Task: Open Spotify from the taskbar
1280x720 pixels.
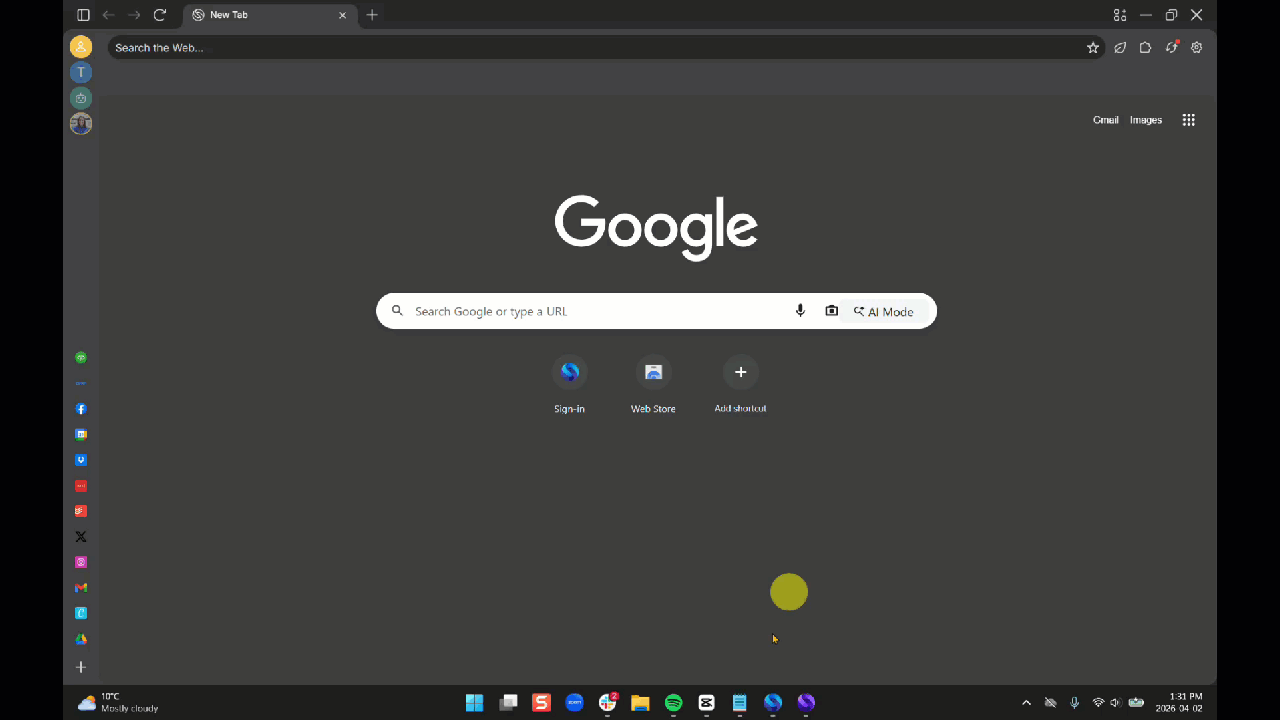Action: tap(673, 703)
